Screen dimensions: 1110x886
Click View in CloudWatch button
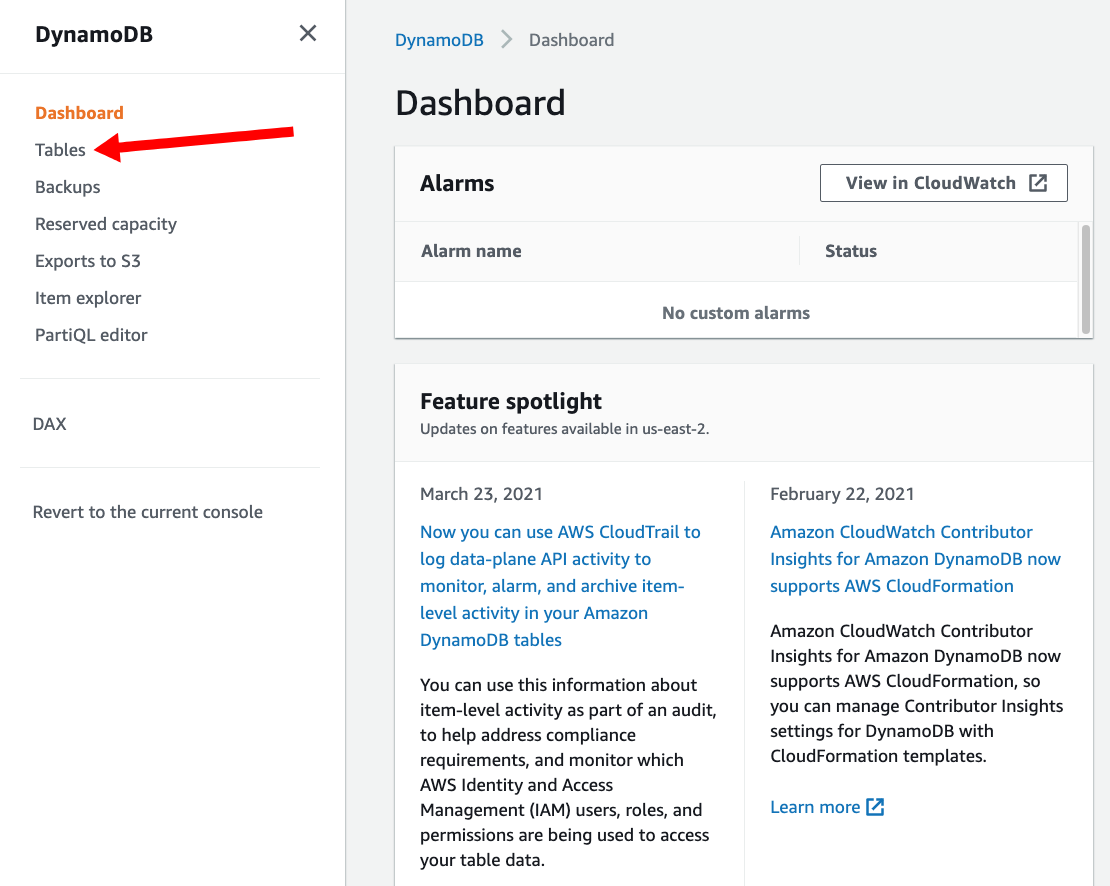(x=944, y=183)
